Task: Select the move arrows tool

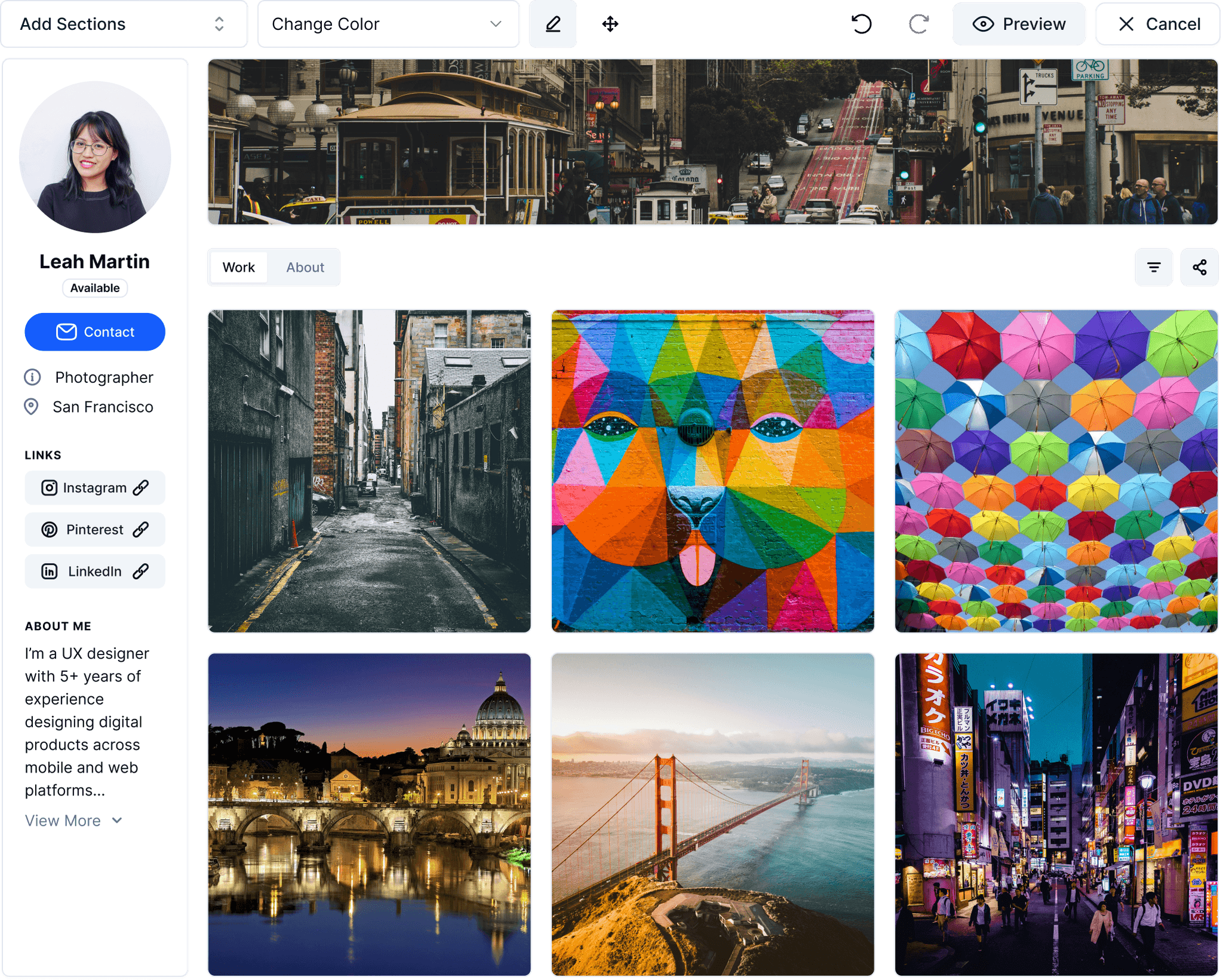Action: pyautogui.click(x=610, y=24)
